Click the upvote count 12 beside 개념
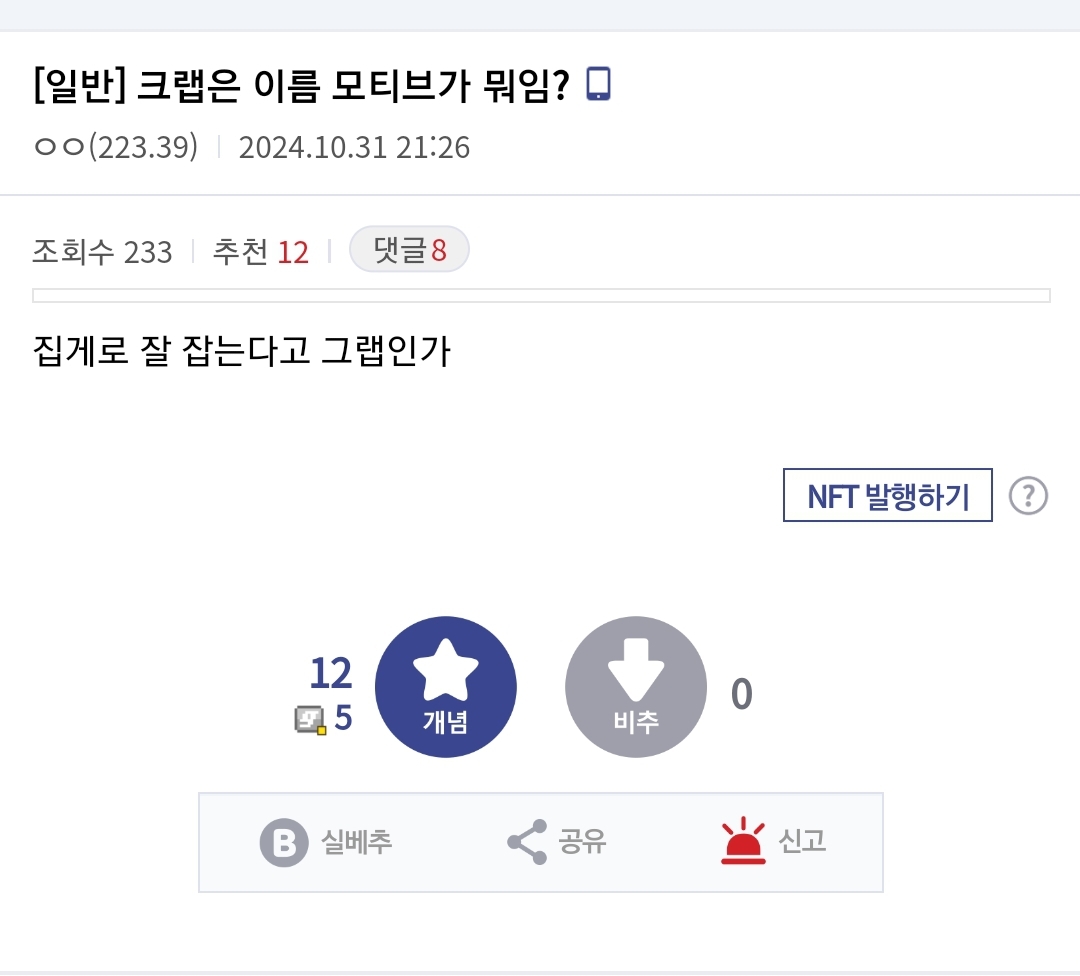1080x976 pixels. tap(331, 673)
